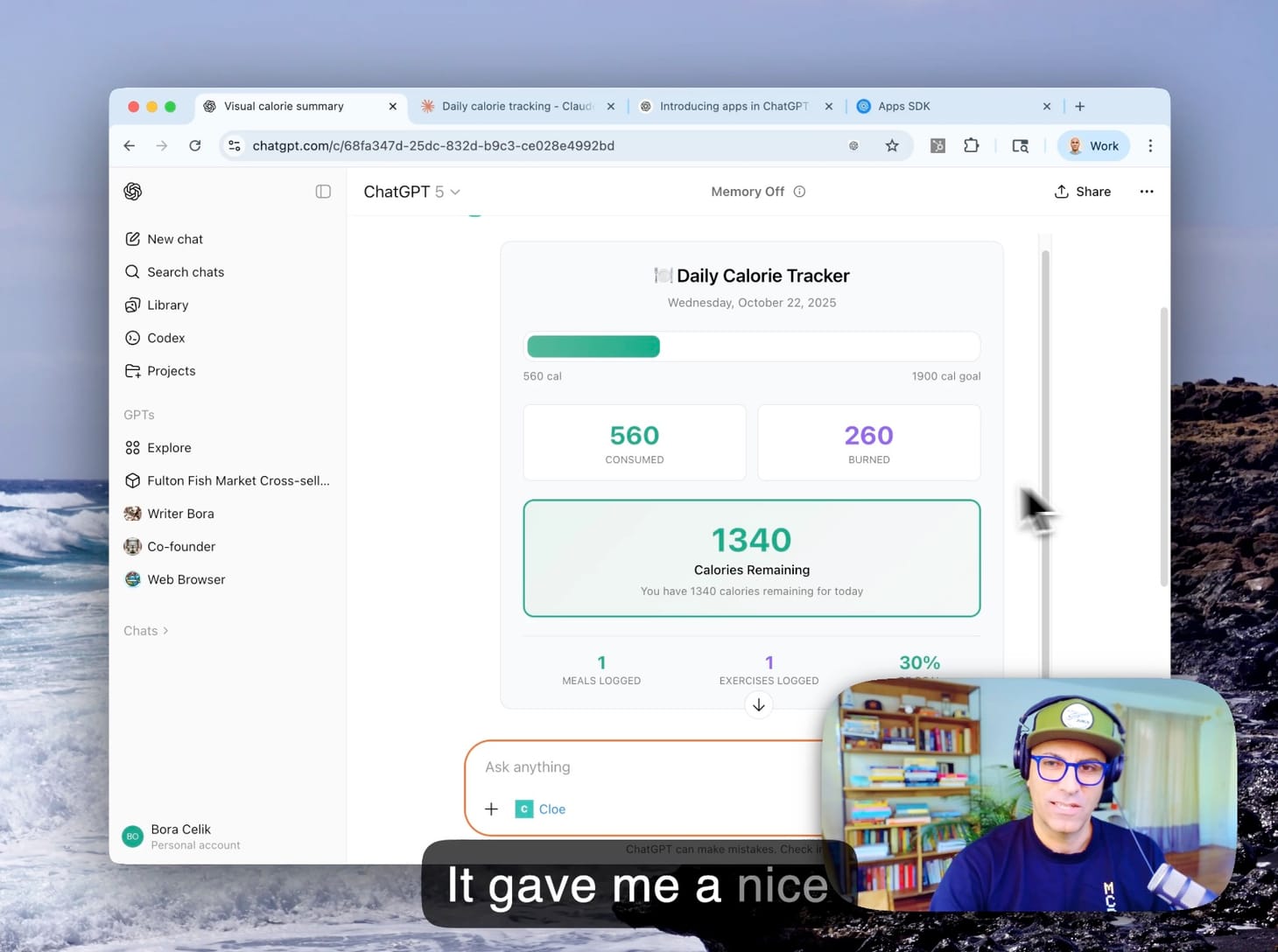Open Search chats
This screenshot has width=1278, height=952.
[185, 272]
